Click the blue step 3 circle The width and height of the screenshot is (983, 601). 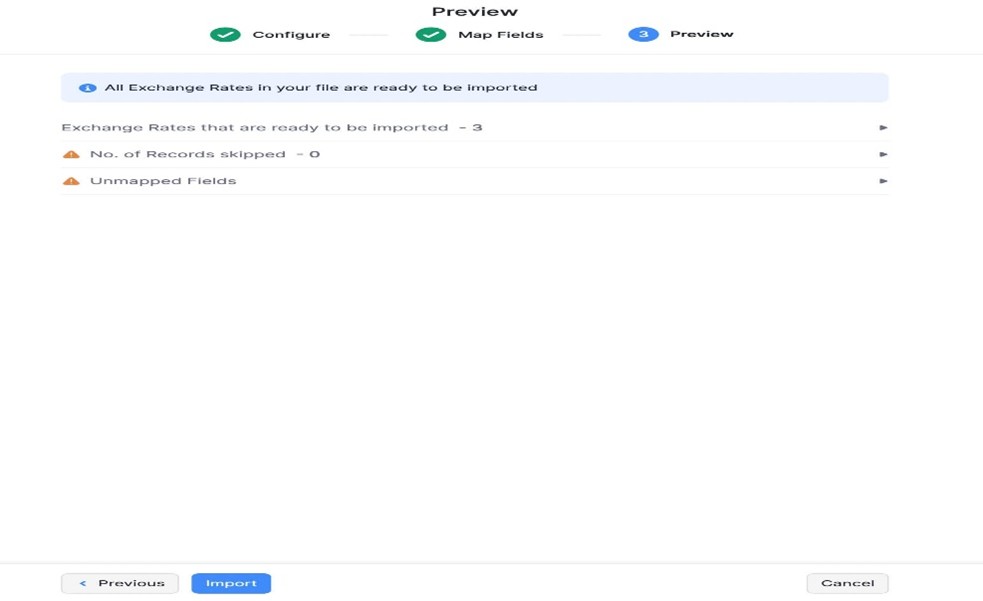point(643,34)
